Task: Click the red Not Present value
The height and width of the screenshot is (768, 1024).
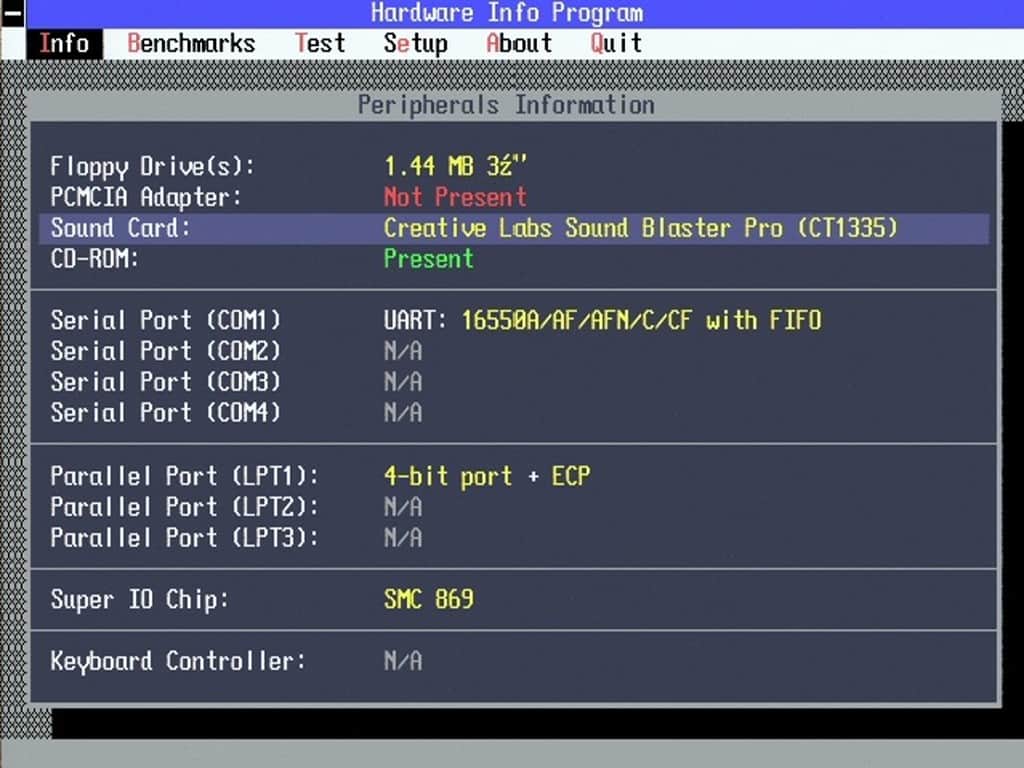Action: coord(455,197)
